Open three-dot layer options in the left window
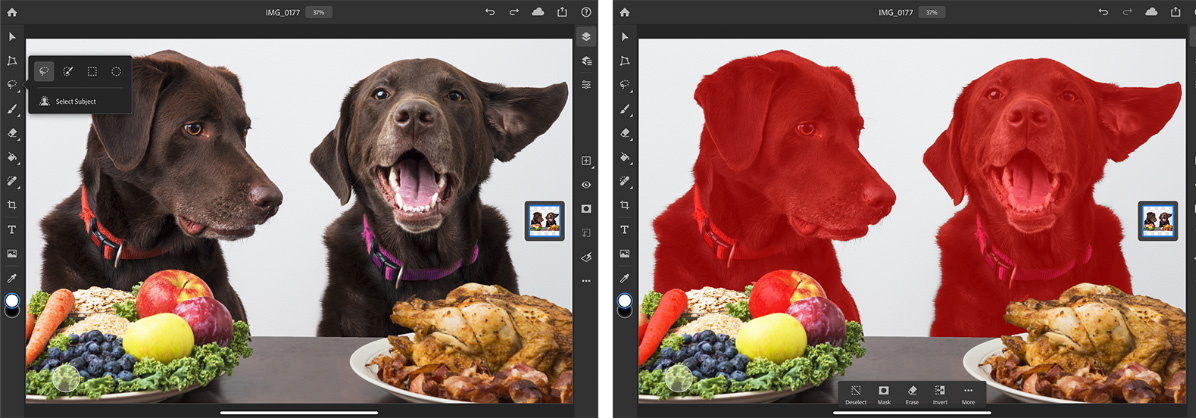This screenshot has width=1196, height=419. tap(586, 281)
